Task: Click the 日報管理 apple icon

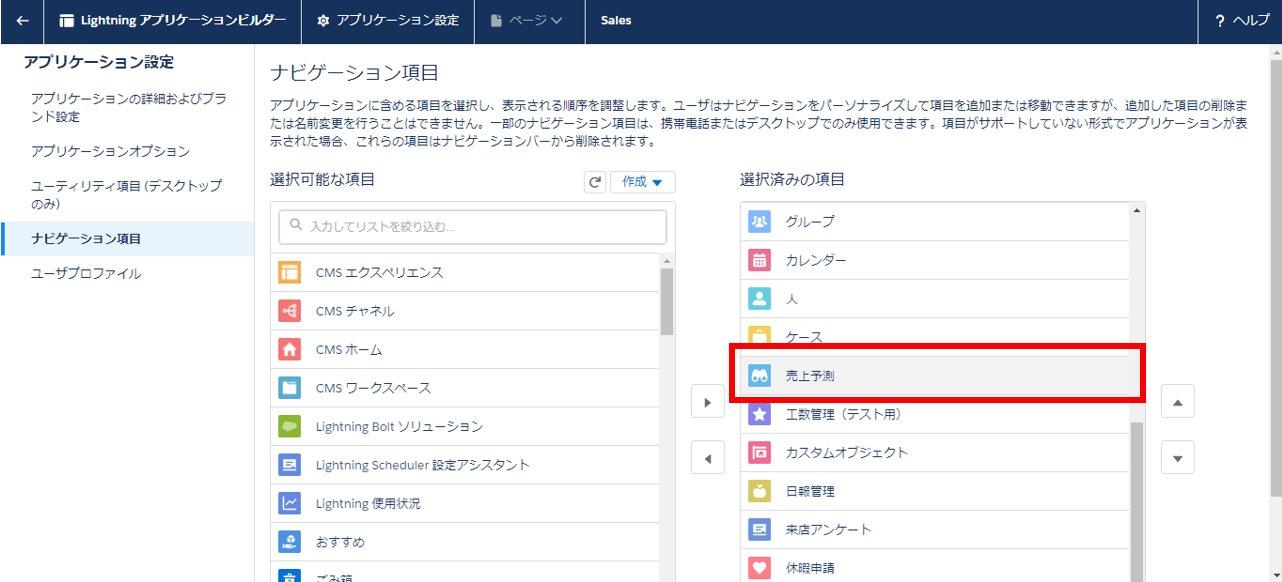Action: [759, 491]
